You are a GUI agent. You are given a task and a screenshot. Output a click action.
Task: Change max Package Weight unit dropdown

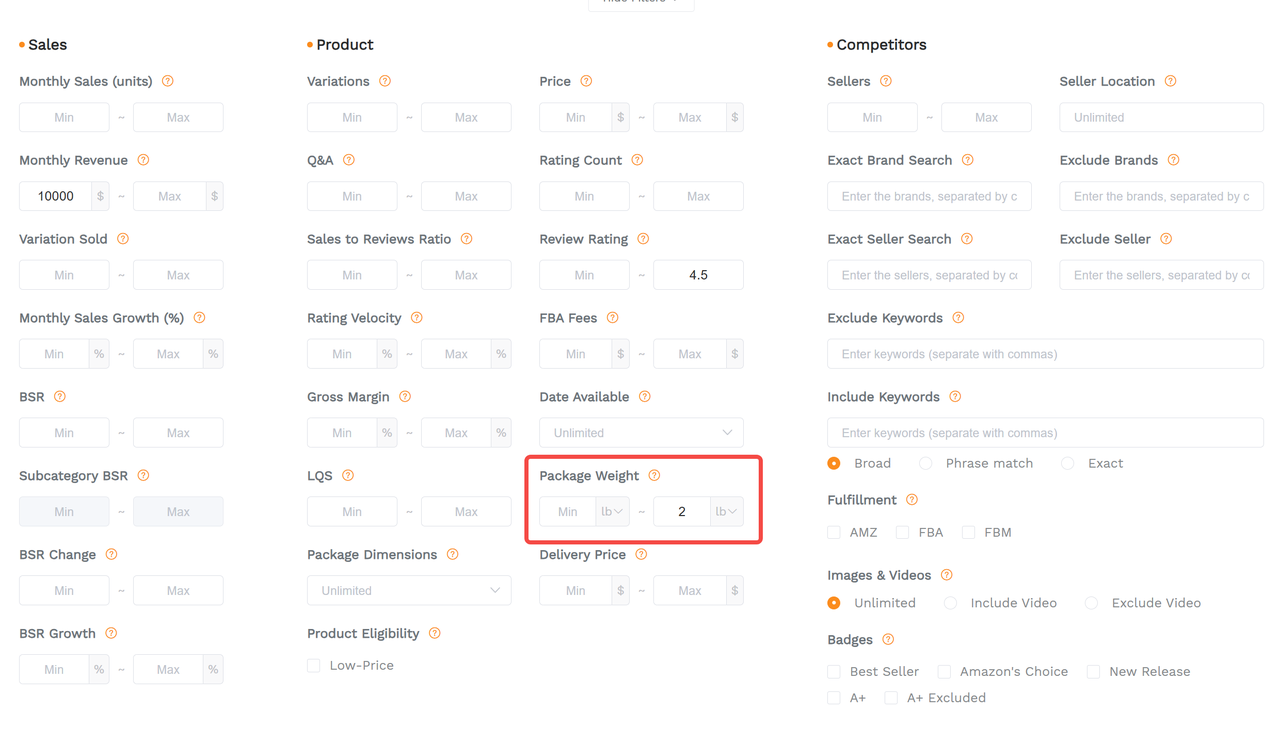coord(727,512)
